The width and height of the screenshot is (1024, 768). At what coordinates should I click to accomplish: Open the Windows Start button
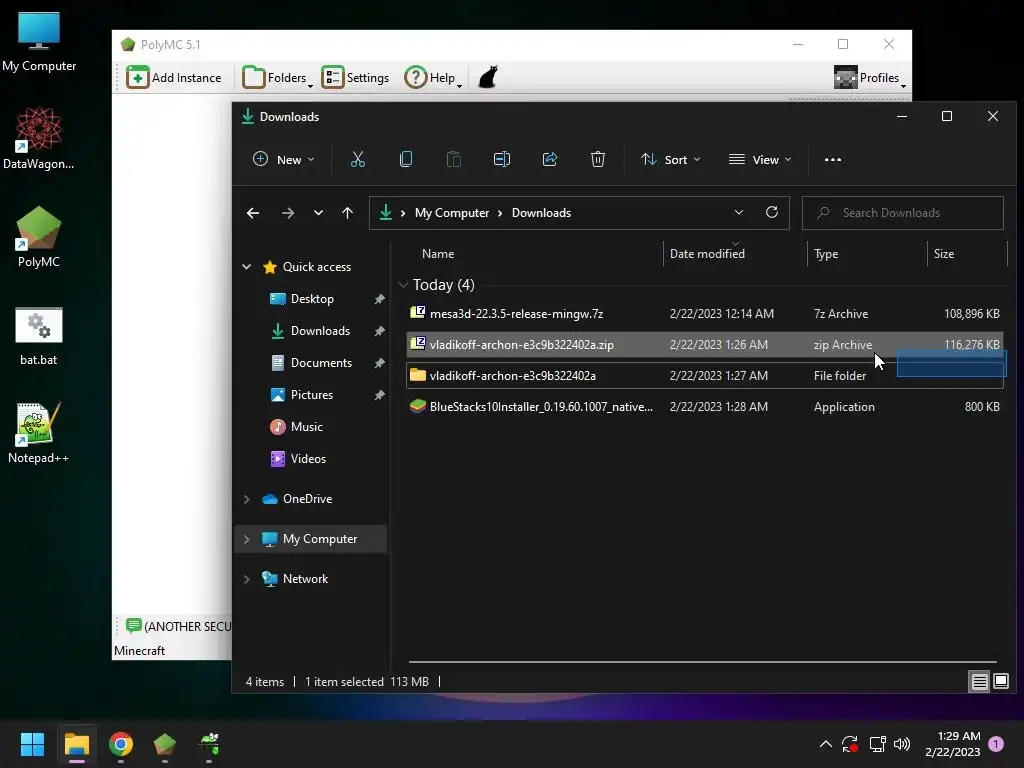tap(32, 744)
